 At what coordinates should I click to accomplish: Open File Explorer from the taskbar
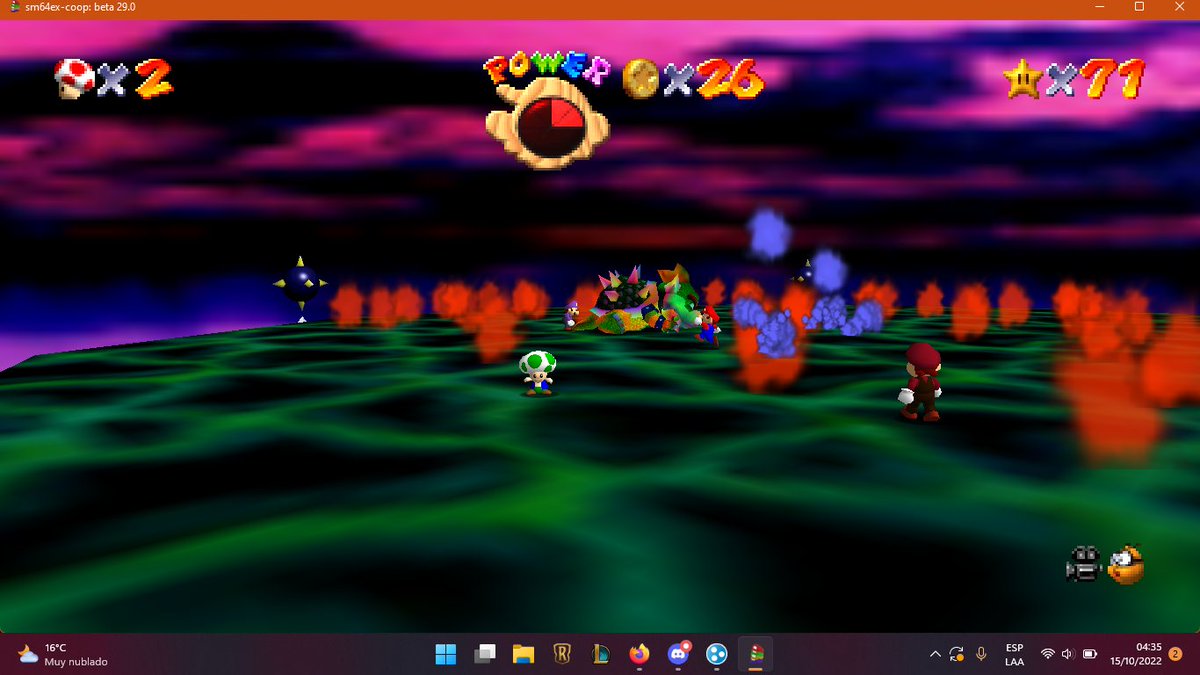(524, 655)
